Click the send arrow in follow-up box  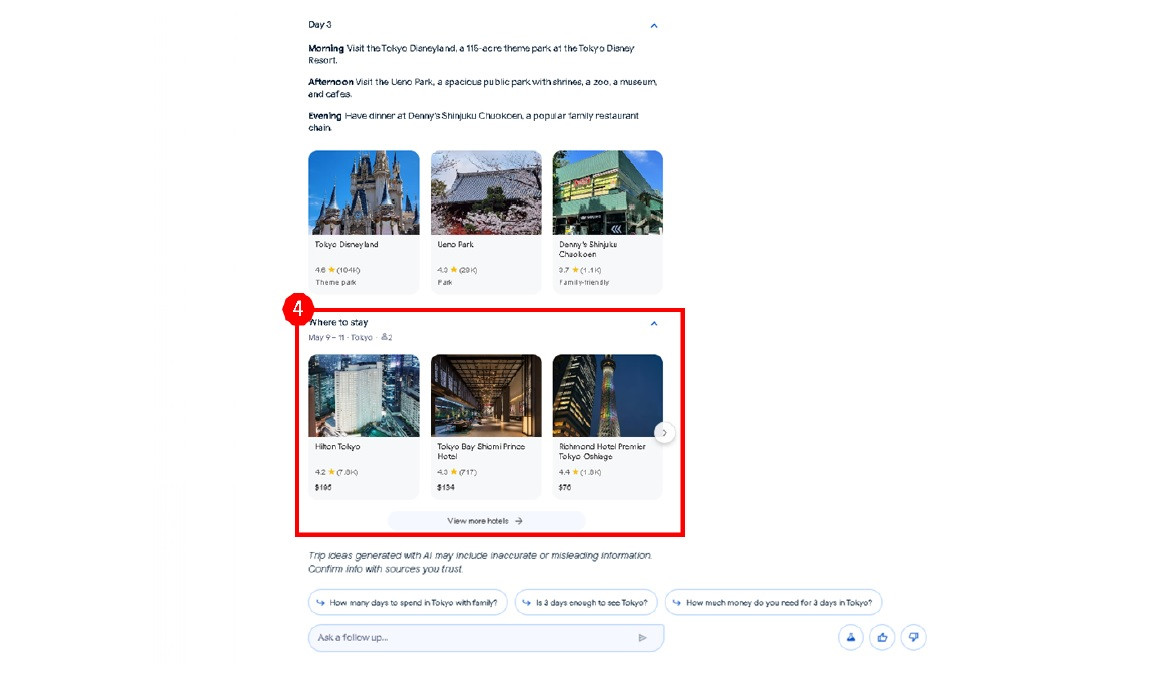(x=642, y=637)
